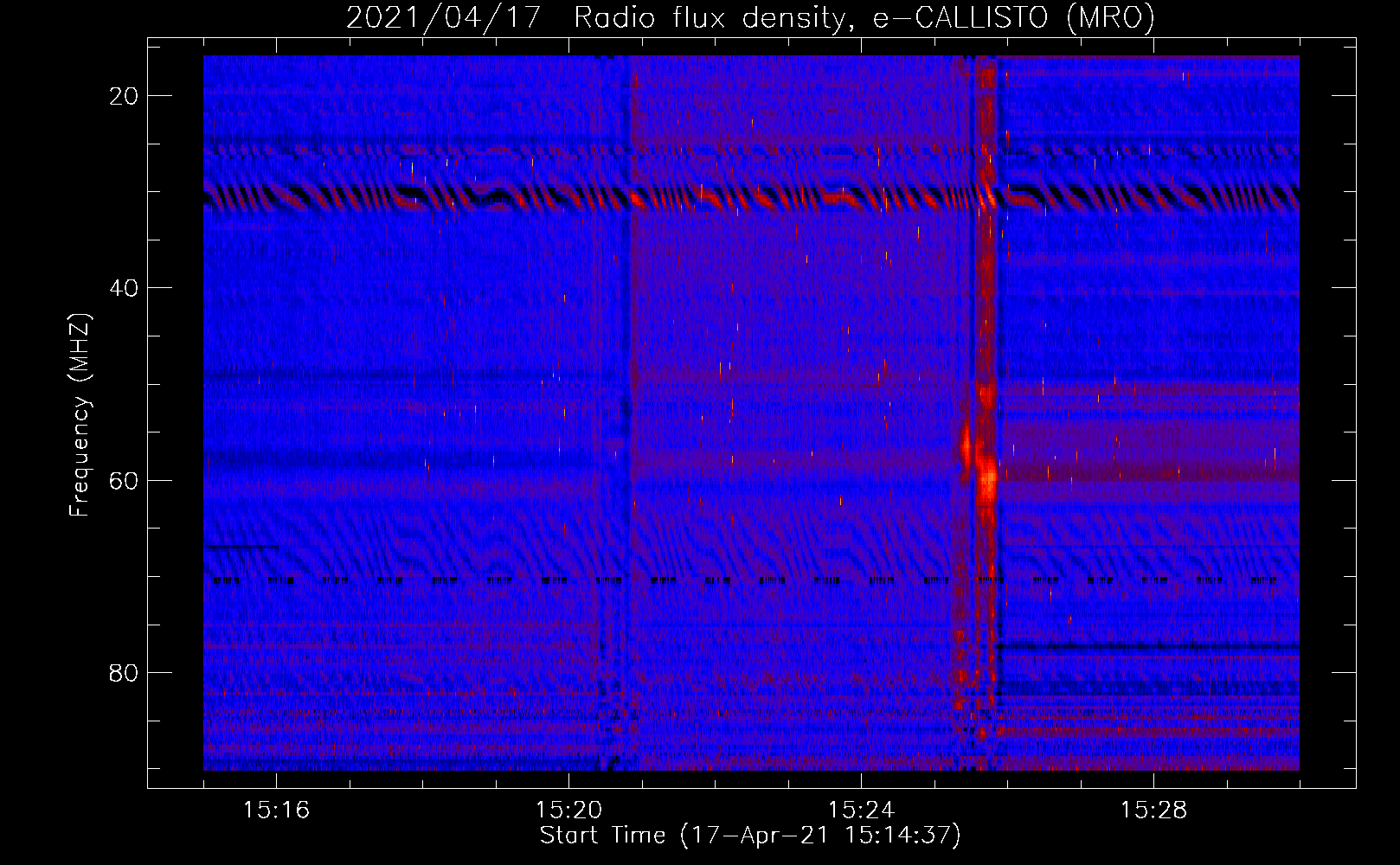Click the time tick label '15:20'
Image resolution: width=1400 pixels, height=865 pixels.
pyautogui.click(x=568, y=811)
